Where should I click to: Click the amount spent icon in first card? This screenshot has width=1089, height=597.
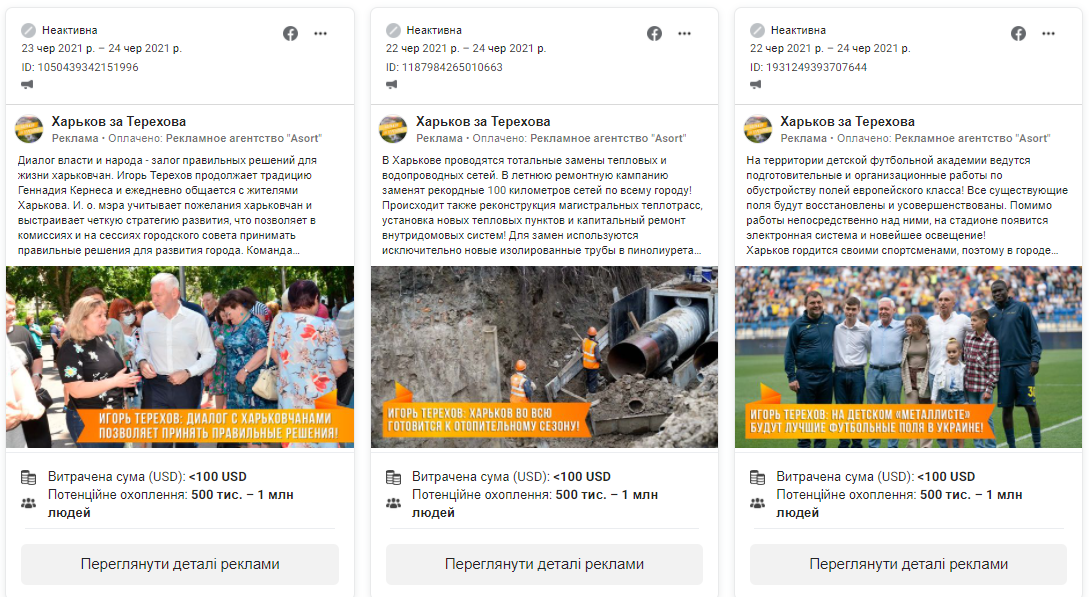pyautogui.click(x=29, y=477)
